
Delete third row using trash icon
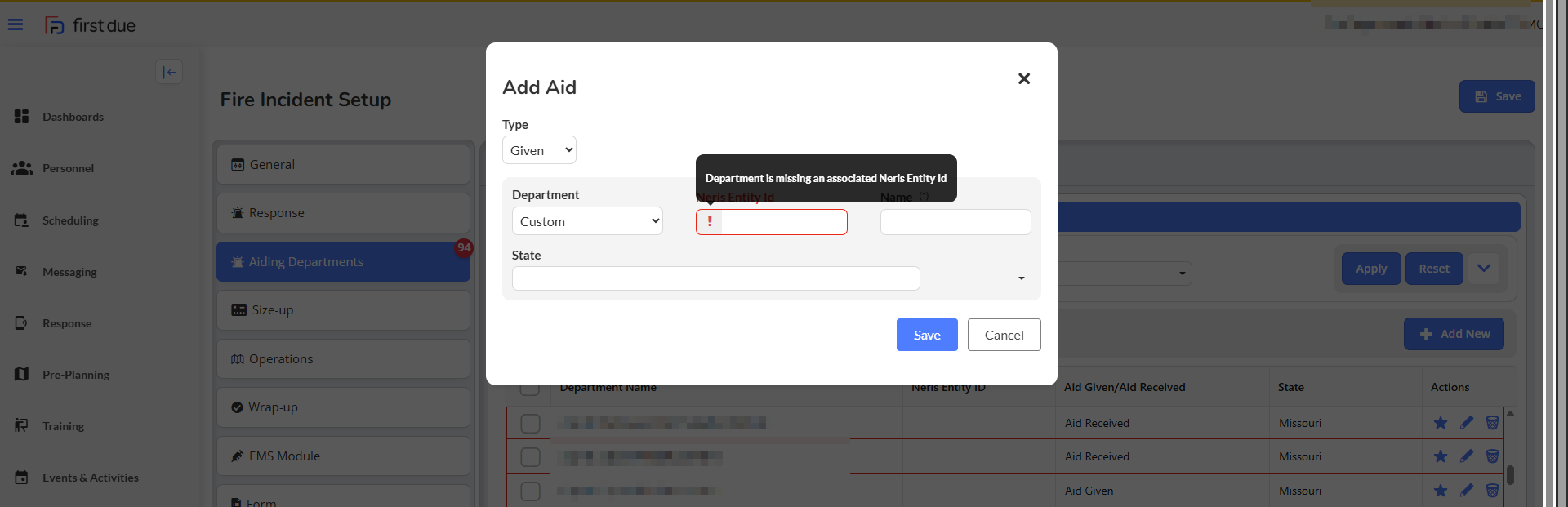[1492, 491]
